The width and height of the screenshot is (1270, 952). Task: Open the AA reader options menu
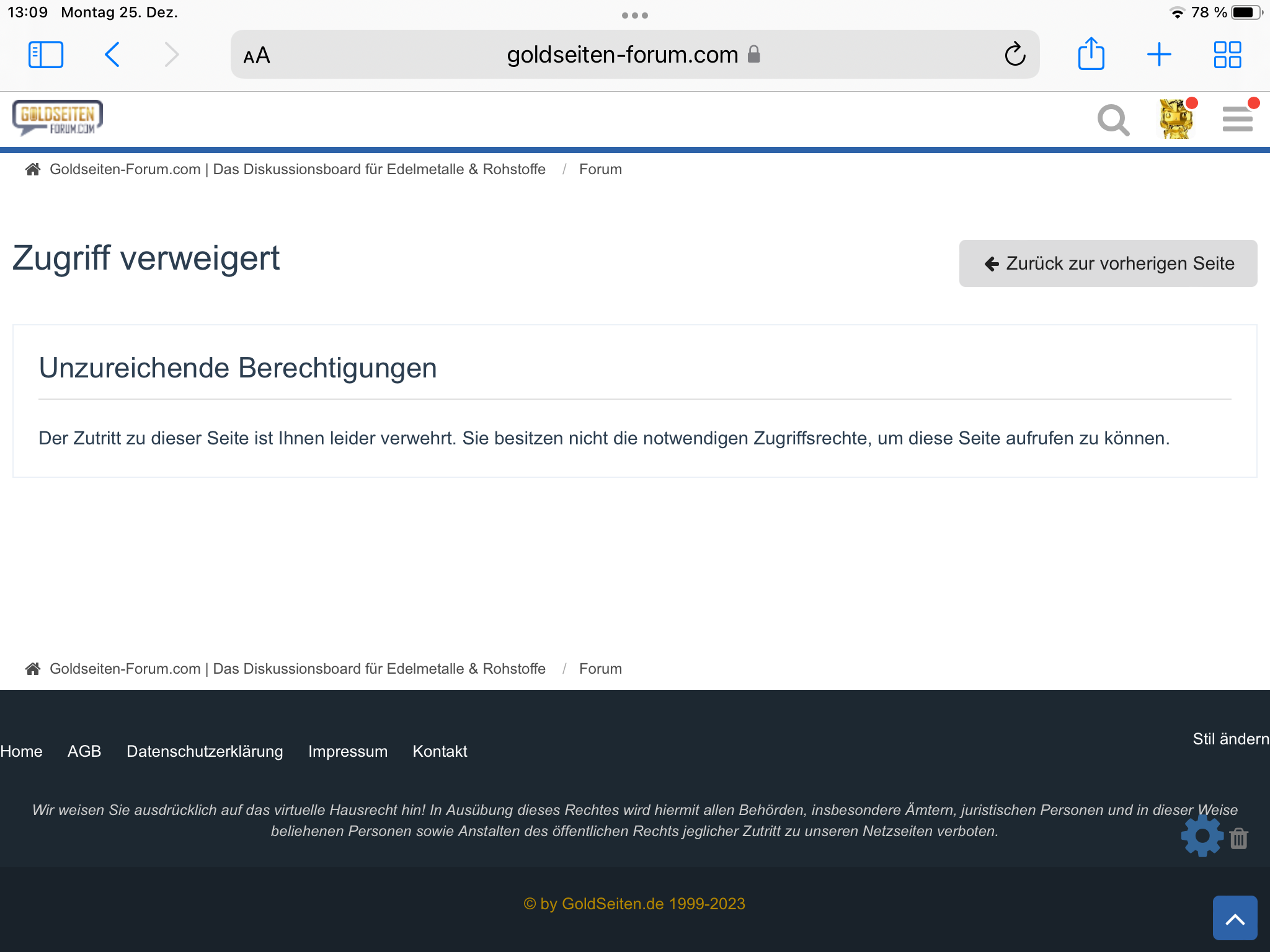(x=257, y=56)
